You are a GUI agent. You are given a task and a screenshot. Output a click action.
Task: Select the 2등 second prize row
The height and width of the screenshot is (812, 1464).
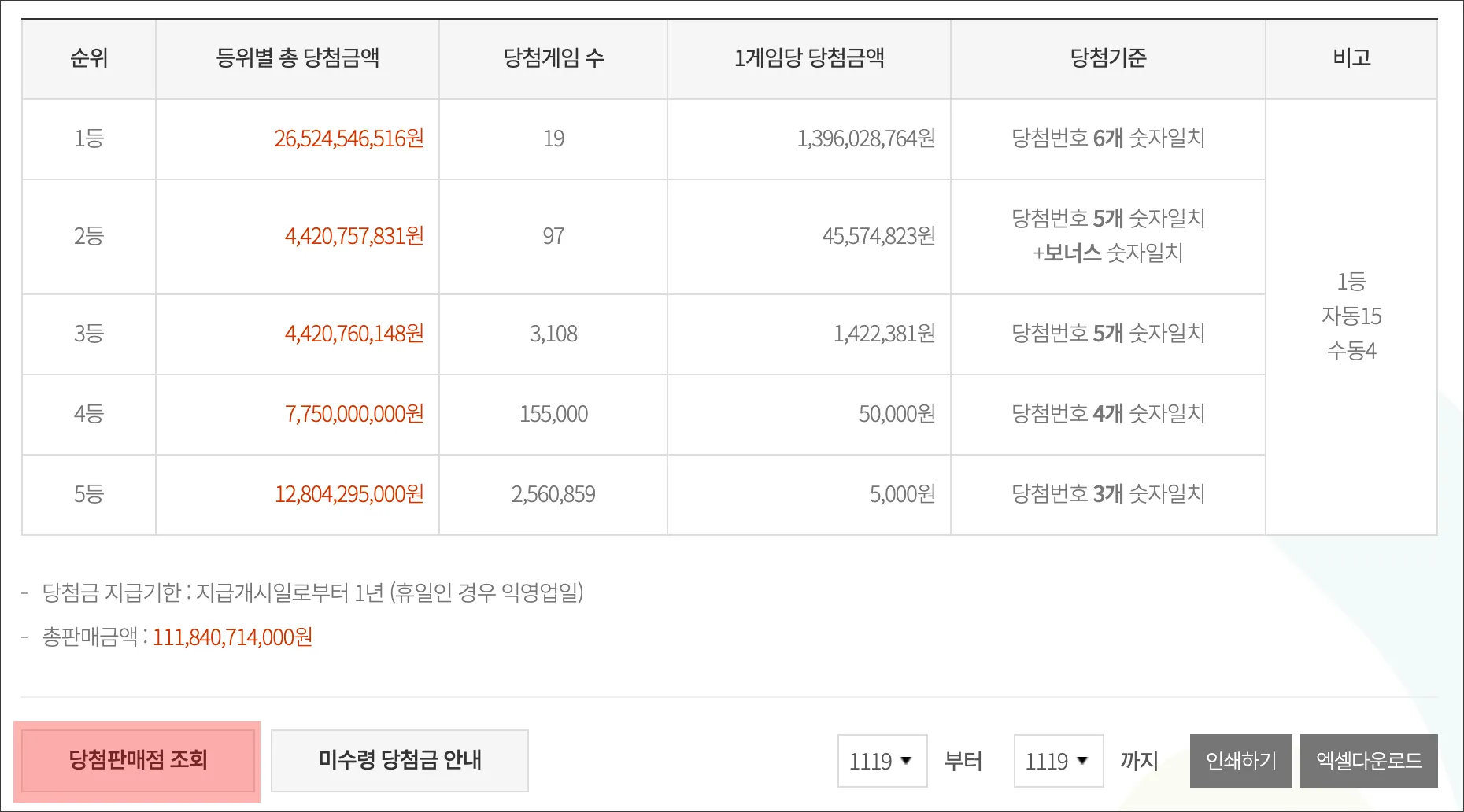tap(88, 236)
